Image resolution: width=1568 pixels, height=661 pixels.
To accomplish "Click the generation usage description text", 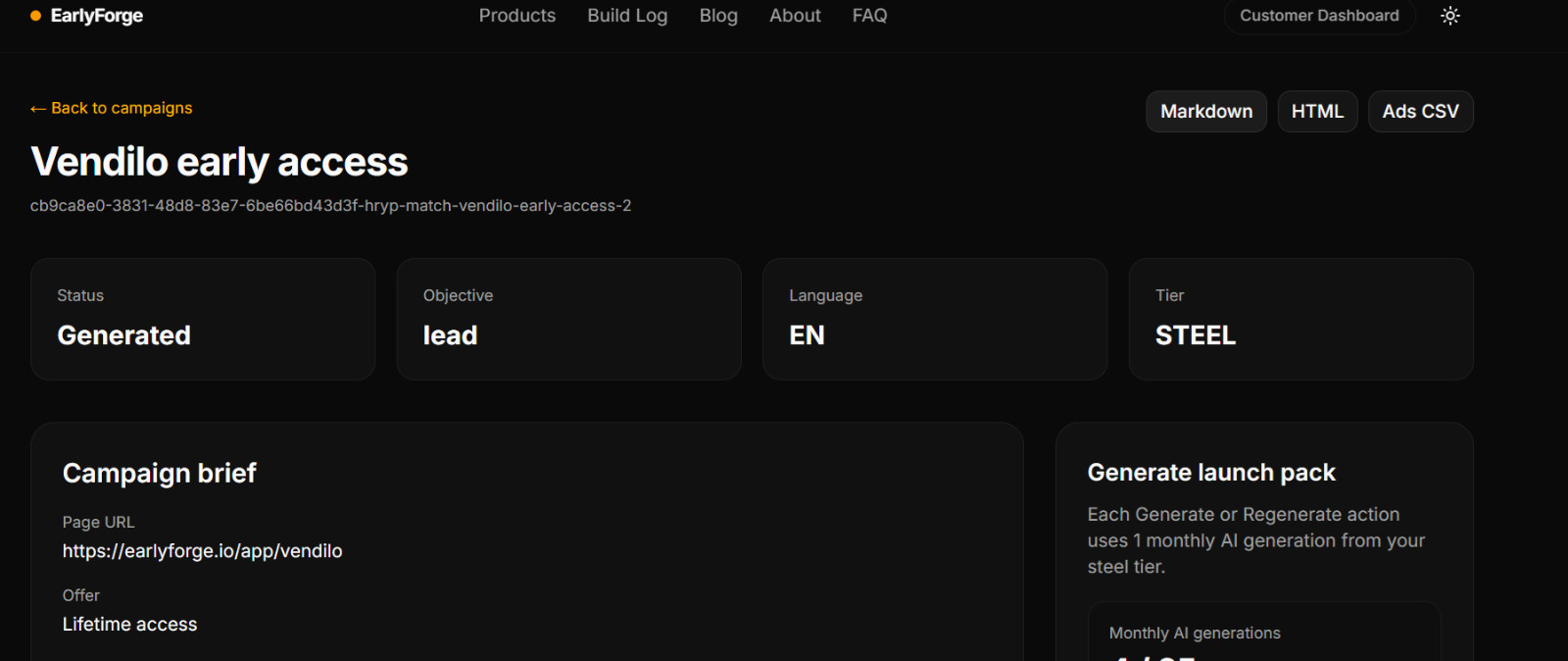I will tap(1256, 540).
